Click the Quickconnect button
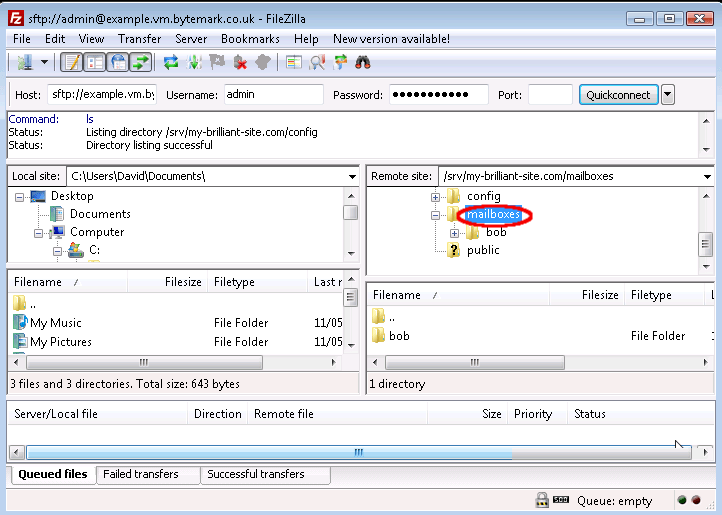 (618, 95)
